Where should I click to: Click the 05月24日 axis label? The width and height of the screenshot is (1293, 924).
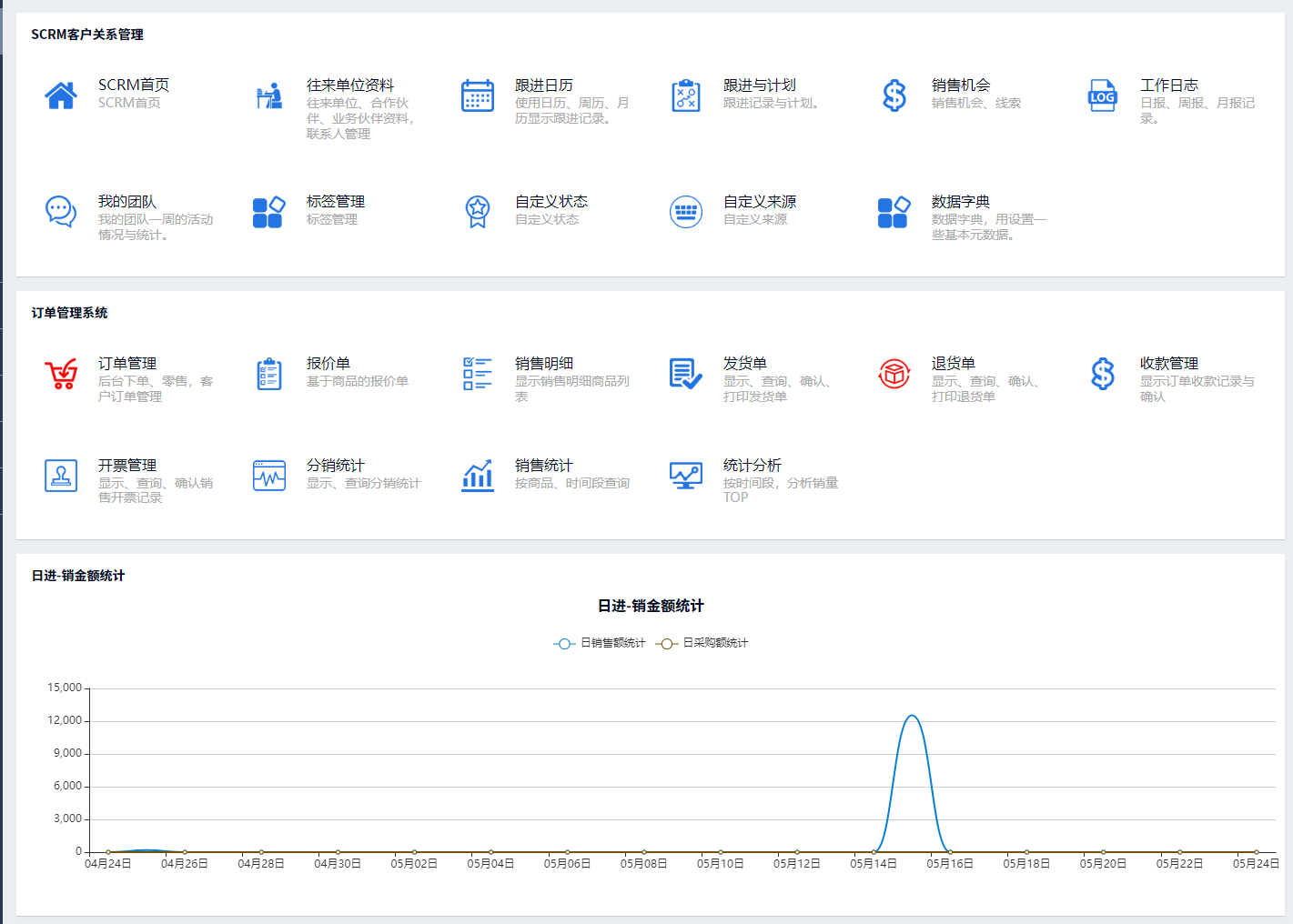1256,864
